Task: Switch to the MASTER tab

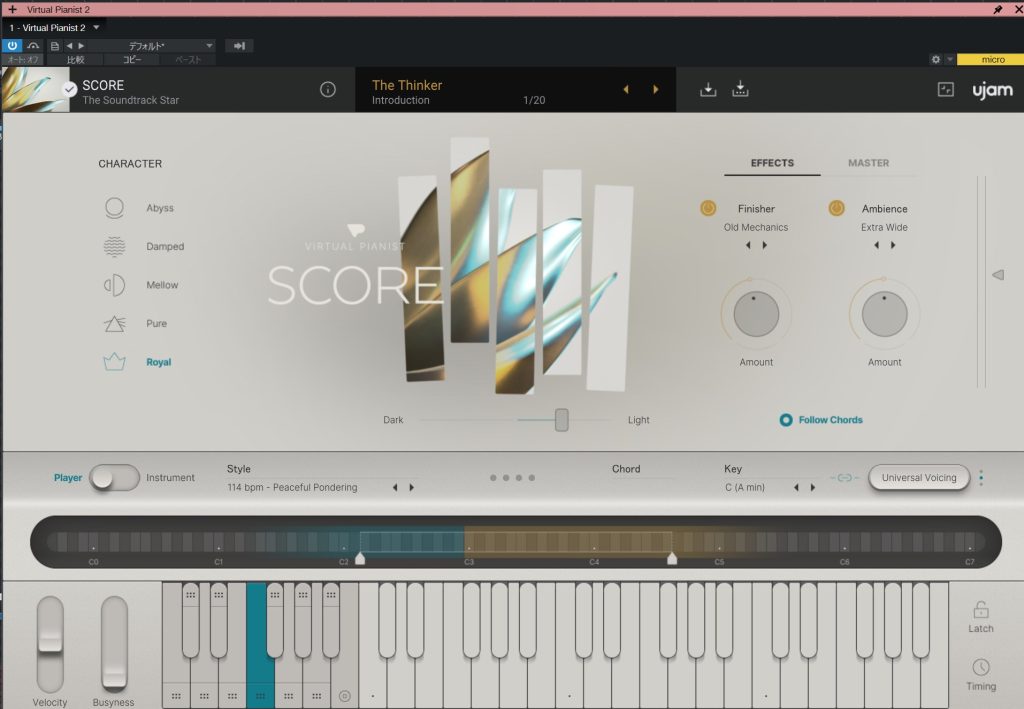Action: pyautogui.click(x=868, y=163)
